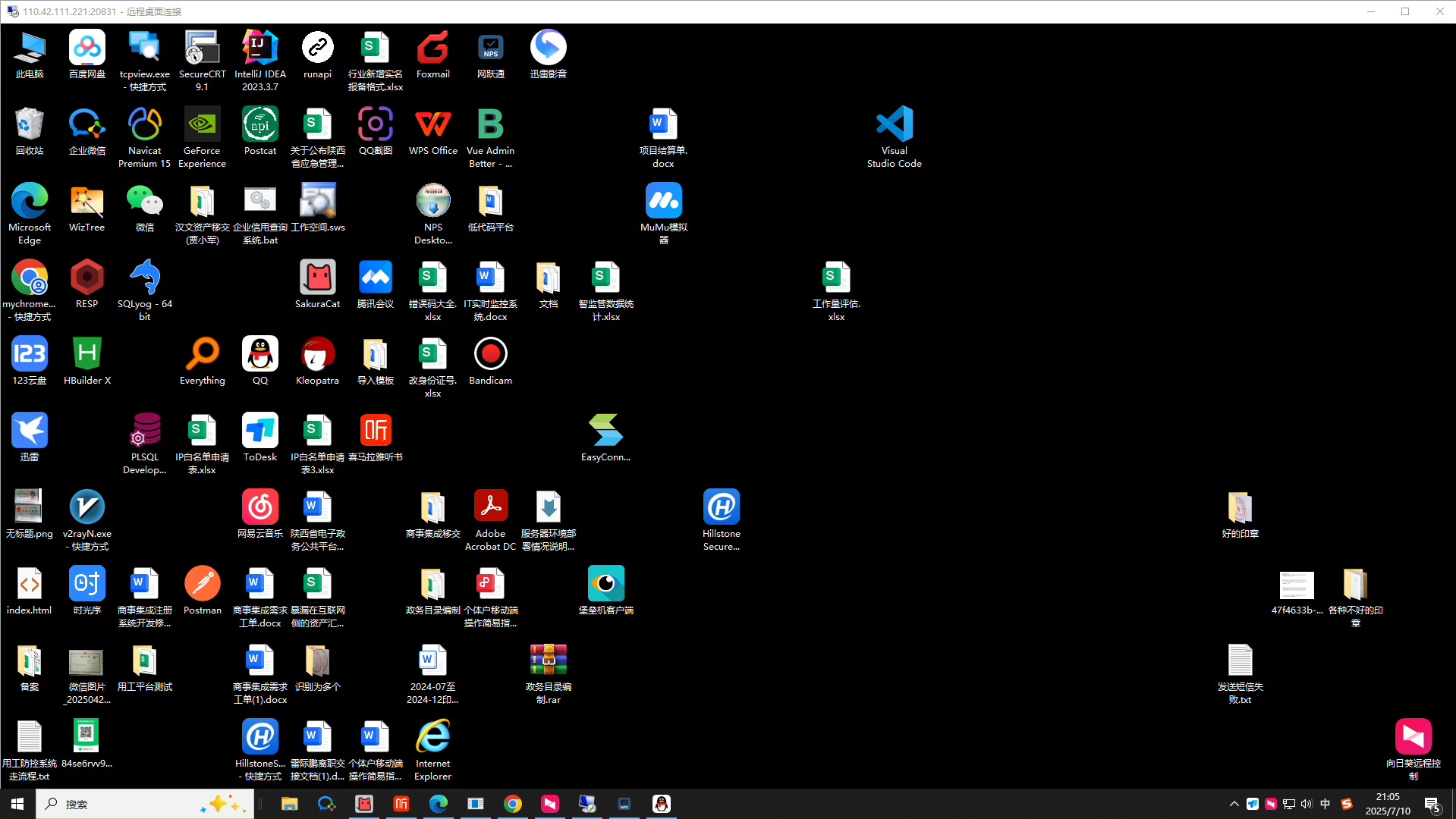
Task: Select the 时光序 icon
Action: pos(87,591)
